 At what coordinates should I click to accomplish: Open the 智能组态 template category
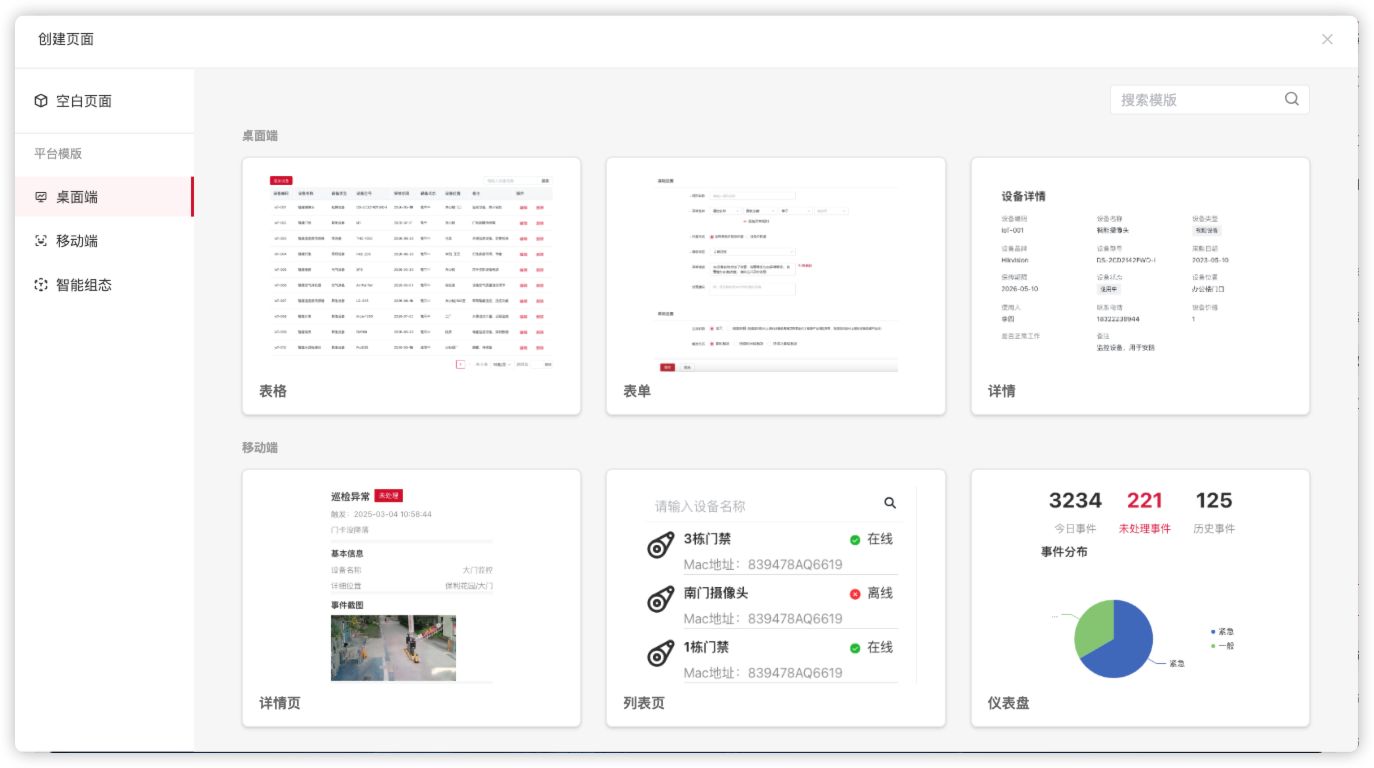coord(84,285)
